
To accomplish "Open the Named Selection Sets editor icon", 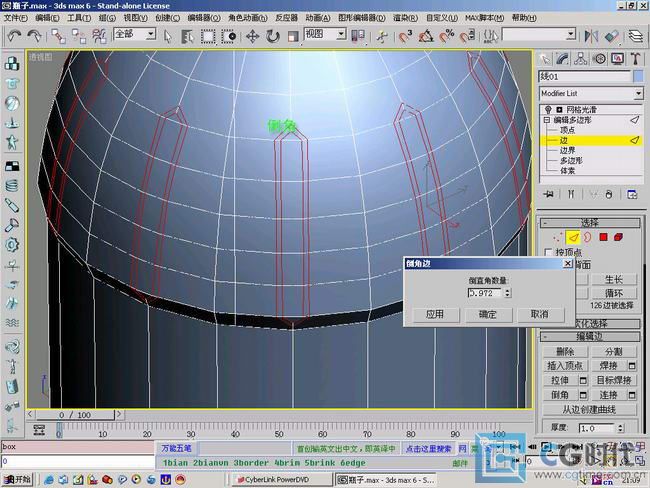I will click(x=490, y=36).
